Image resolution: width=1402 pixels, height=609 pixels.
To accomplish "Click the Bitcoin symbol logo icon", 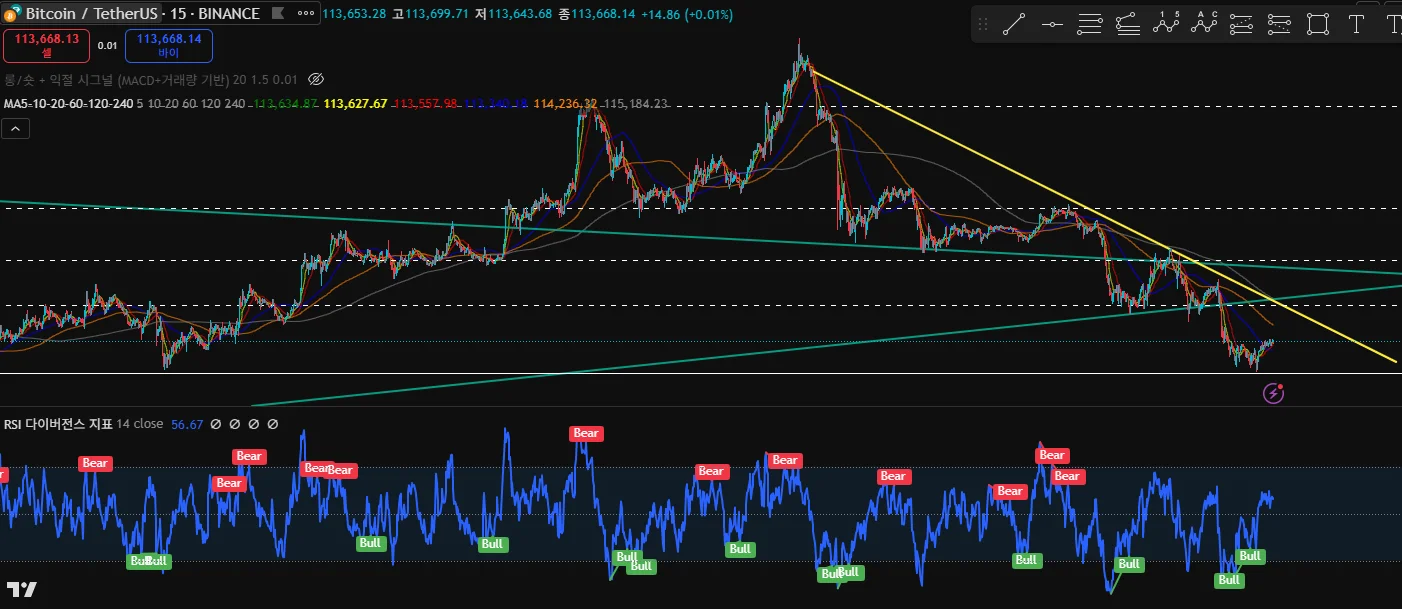I will click(13, 14).
